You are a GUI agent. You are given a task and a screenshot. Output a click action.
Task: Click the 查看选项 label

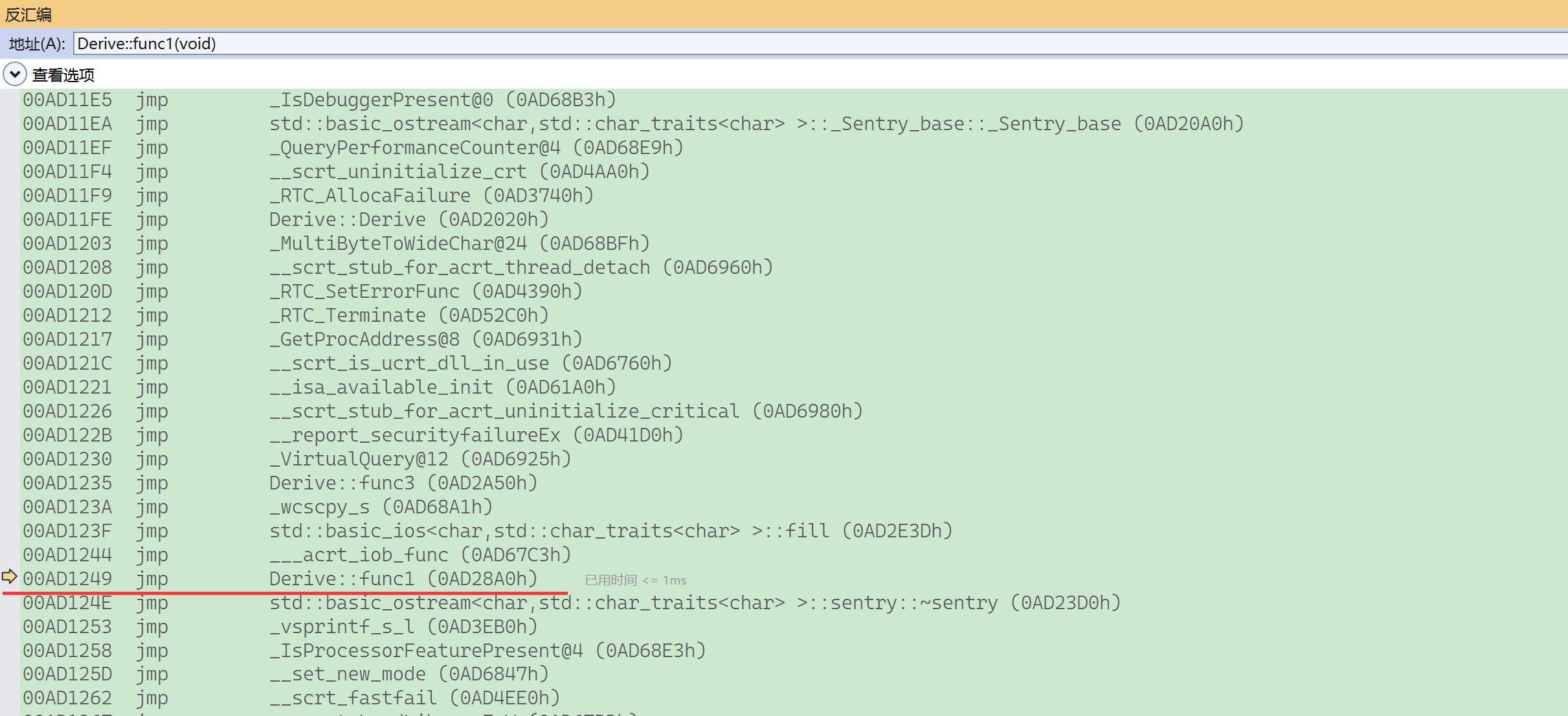click(63, 75)
